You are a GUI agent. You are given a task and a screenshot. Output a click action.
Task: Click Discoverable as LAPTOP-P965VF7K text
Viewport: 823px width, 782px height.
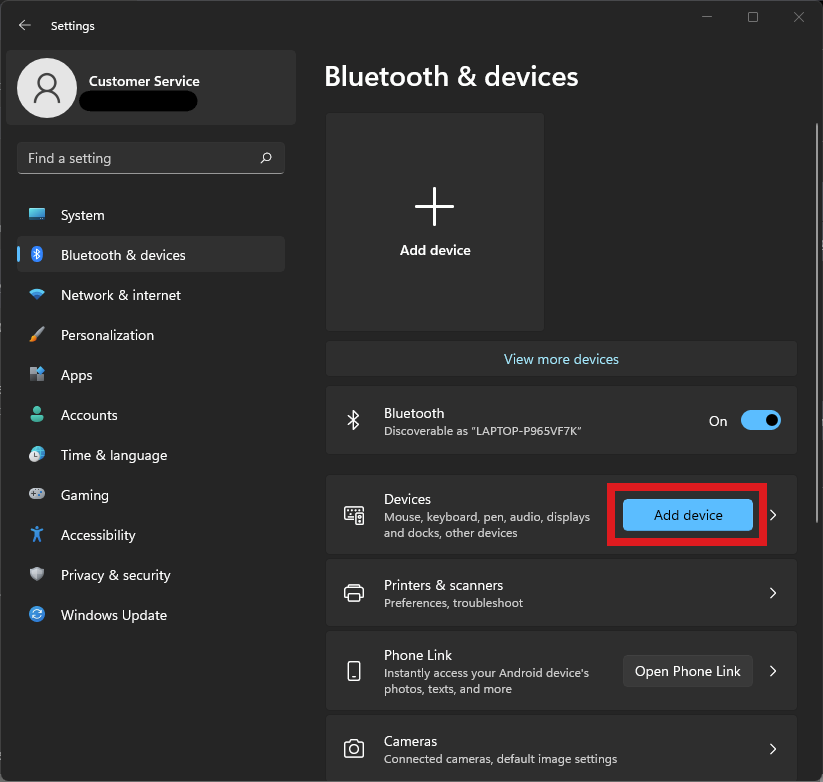click(x=482, y=431)
